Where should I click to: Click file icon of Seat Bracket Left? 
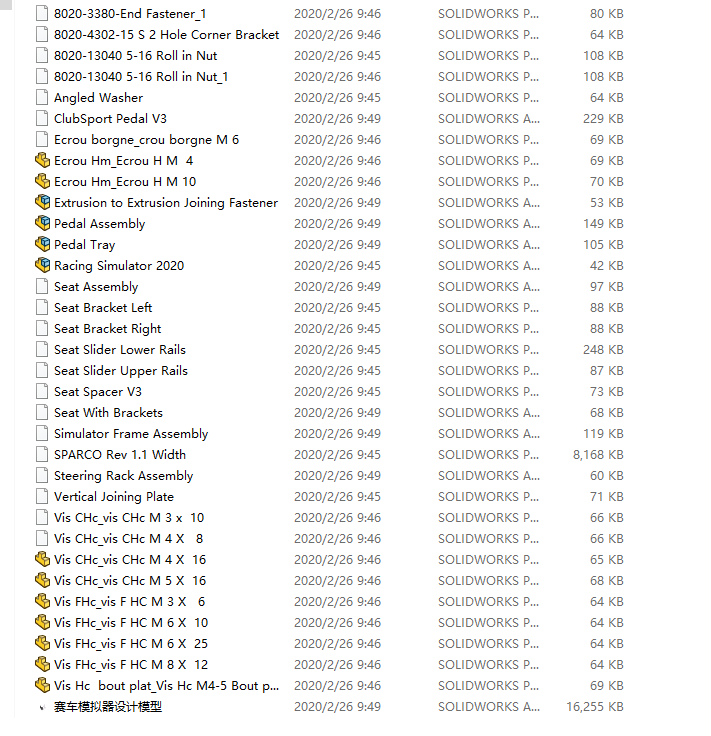42,307
